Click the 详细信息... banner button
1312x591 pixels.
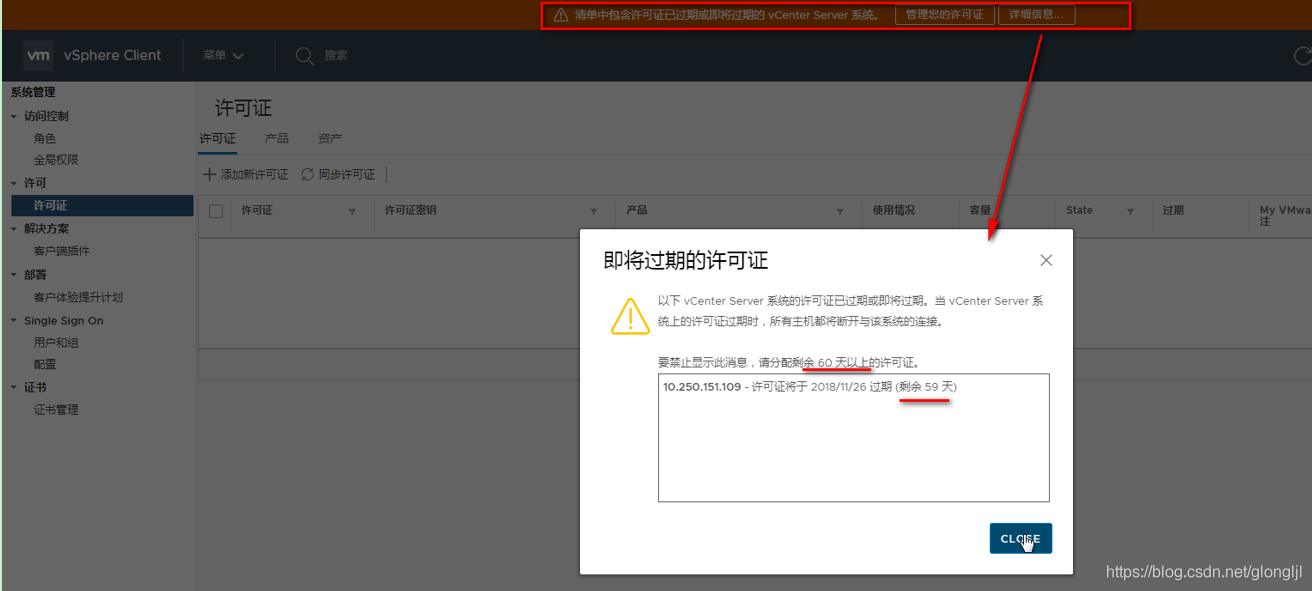click(x=1036, y=15)
